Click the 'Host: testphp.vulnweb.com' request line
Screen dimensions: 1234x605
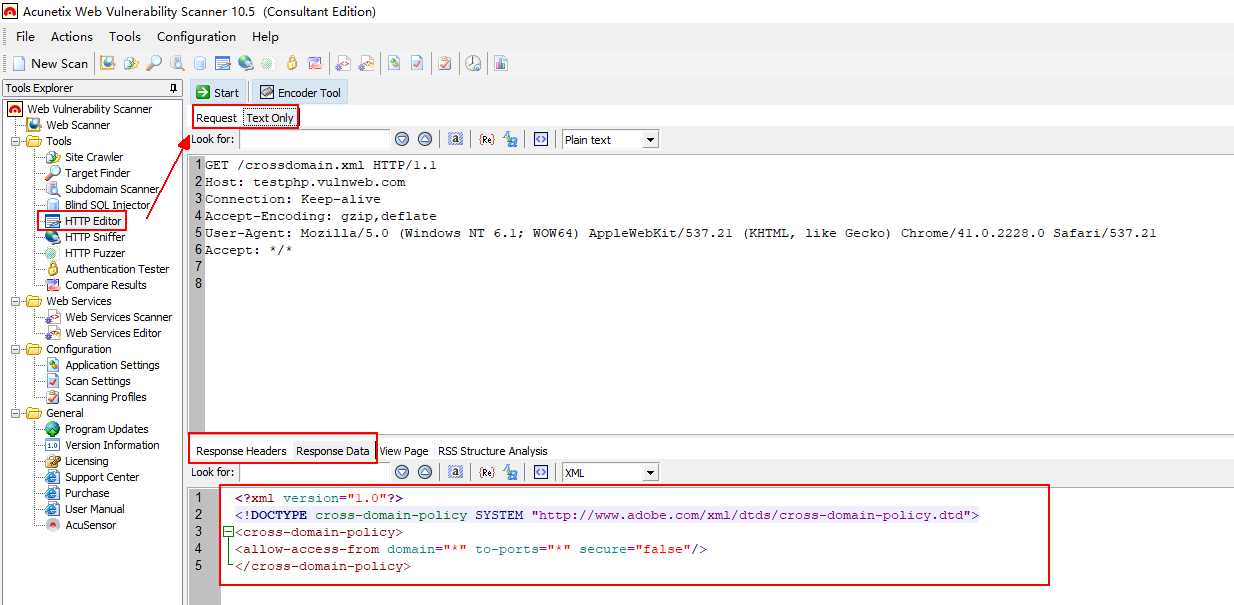(305, 182)
